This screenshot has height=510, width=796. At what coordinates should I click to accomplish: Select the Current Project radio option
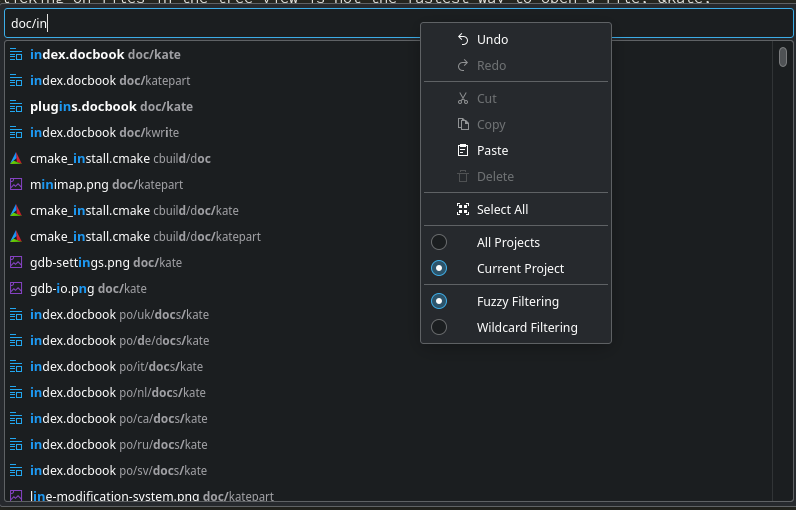point(439,268)
